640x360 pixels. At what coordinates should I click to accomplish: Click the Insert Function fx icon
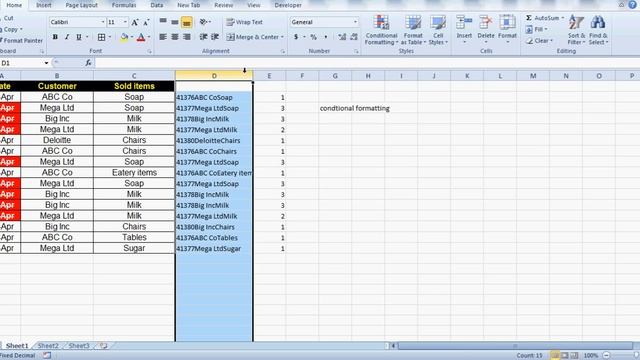(88, 63)
